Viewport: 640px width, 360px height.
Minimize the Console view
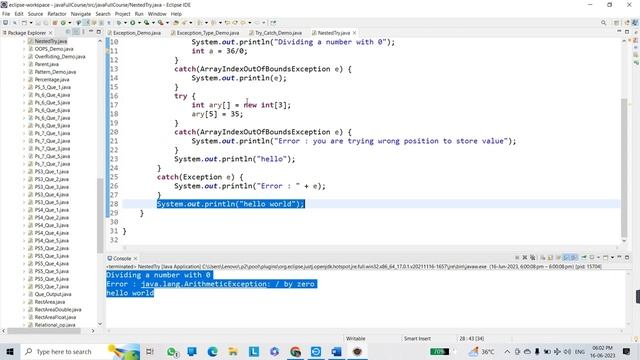pyautogui.click(x=619, y=257)
